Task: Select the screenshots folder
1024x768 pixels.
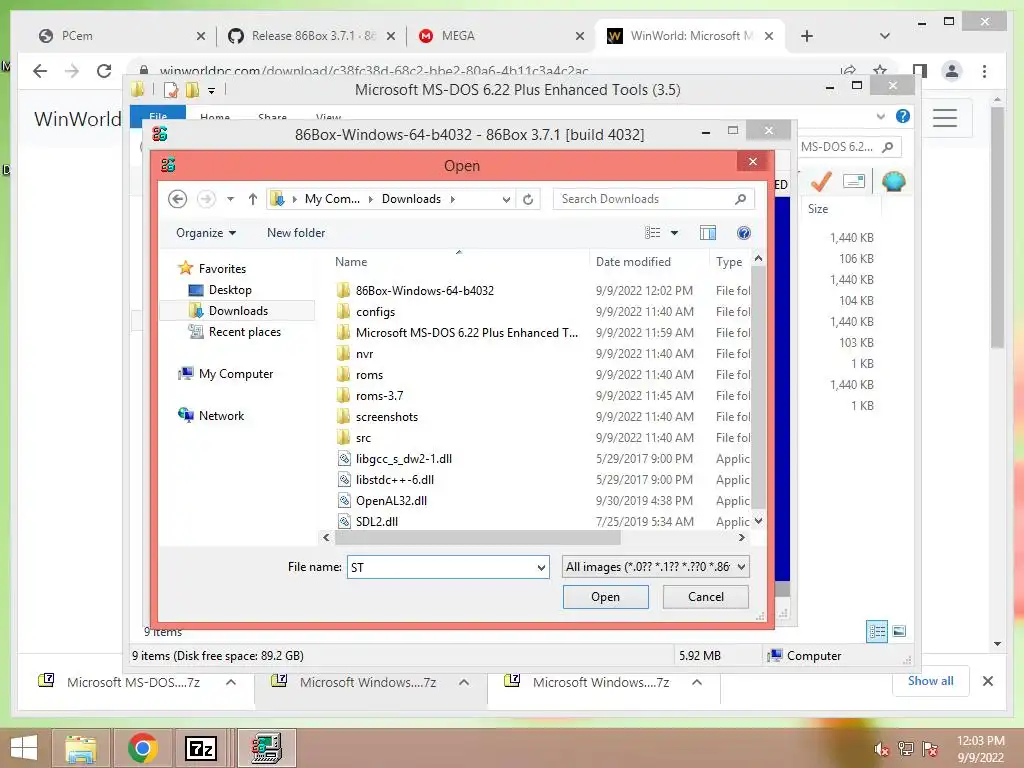Action: pyautogui.click(x=387, y=417)
